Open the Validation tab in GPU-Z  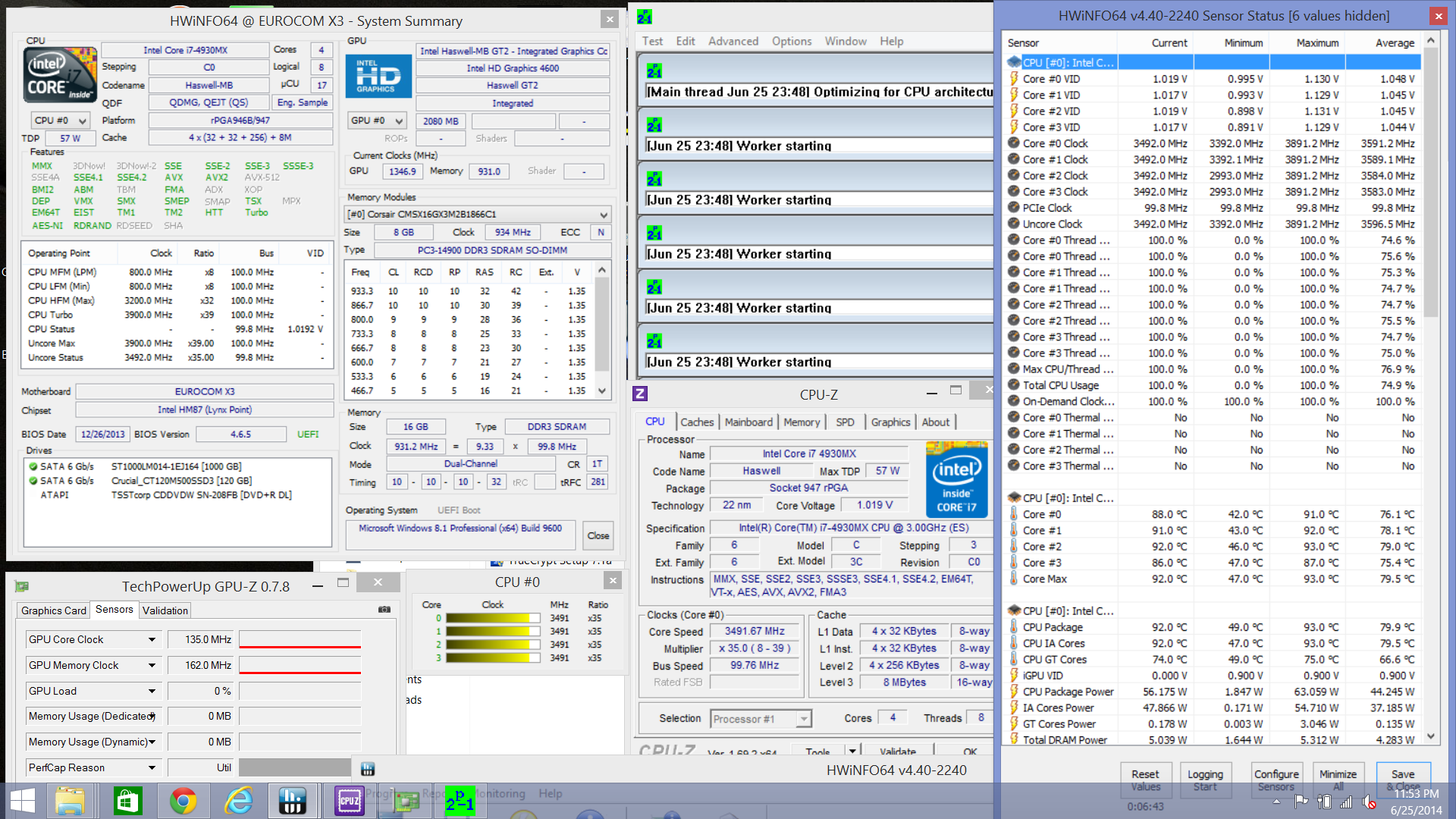(x=165, y=610)
